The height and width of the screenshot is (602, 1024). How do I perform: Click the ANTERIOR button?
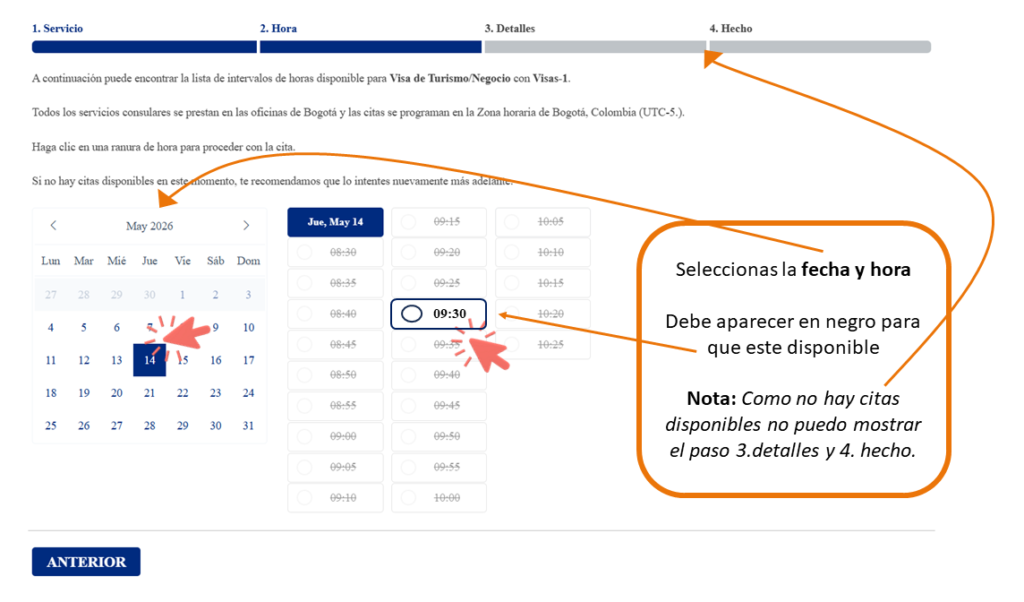(86, 562)
